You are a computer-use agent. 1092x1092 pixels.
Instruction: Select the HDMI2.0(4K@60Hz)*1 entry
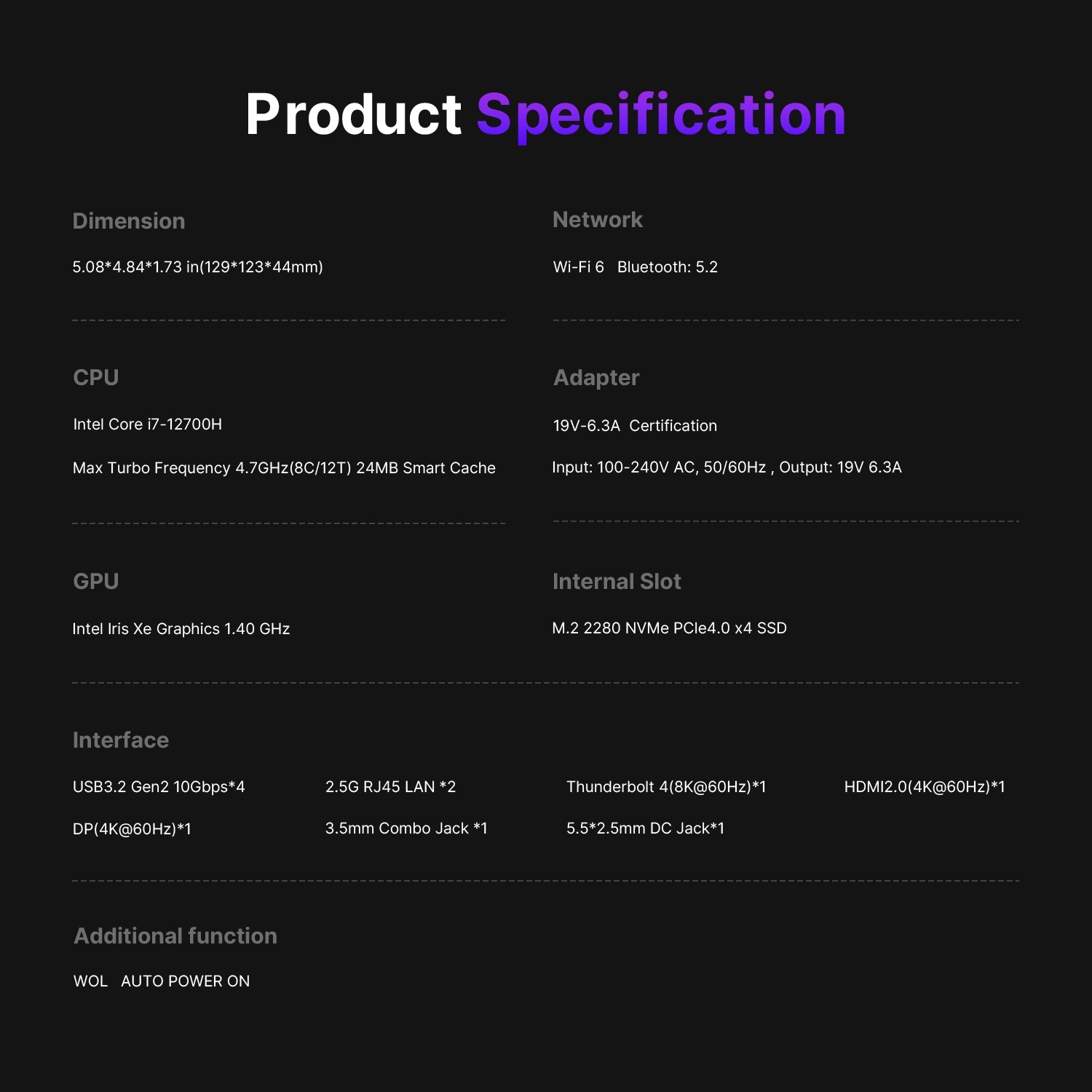[925, 787]
